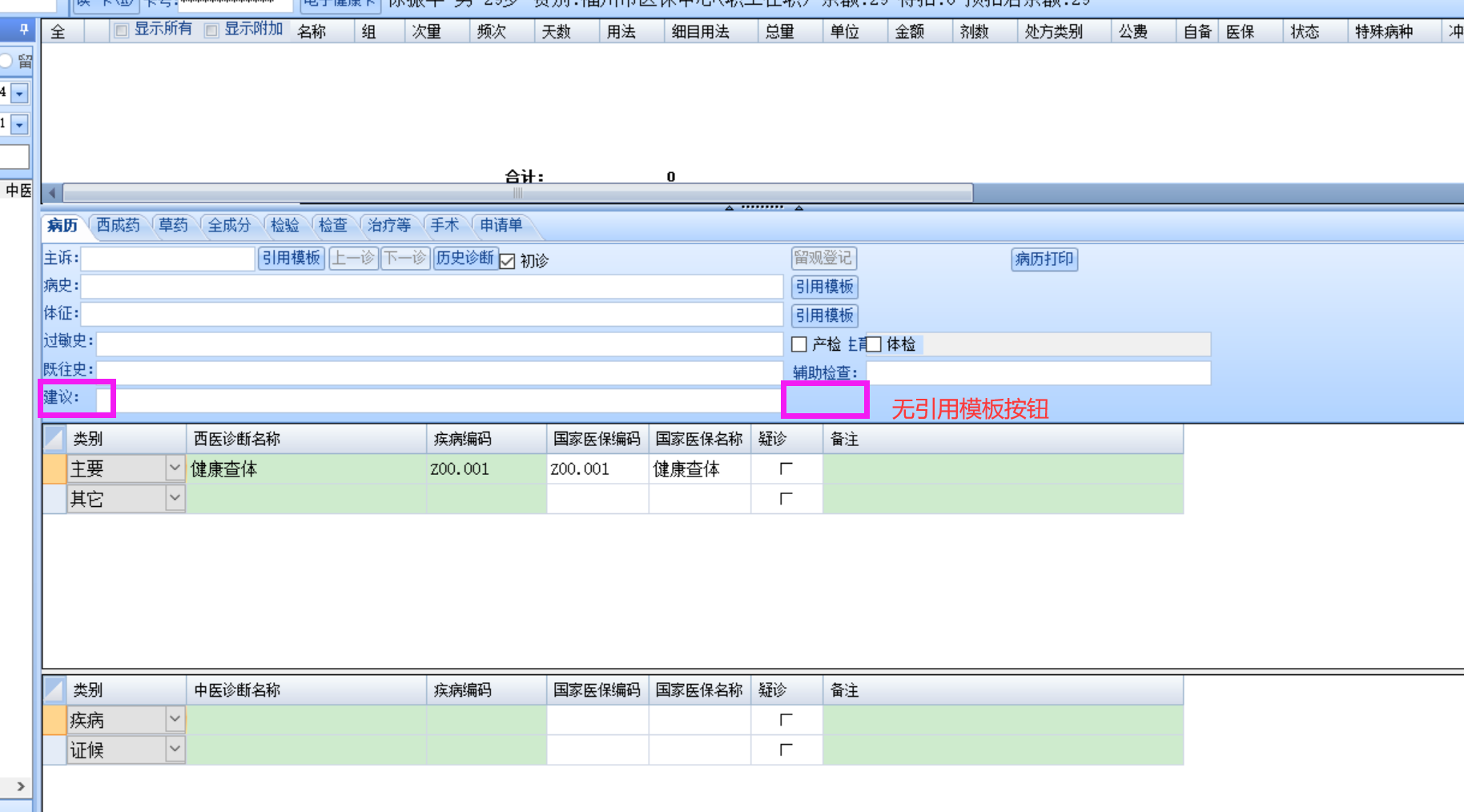Focus the 过敏史 input field

[440, 343]
